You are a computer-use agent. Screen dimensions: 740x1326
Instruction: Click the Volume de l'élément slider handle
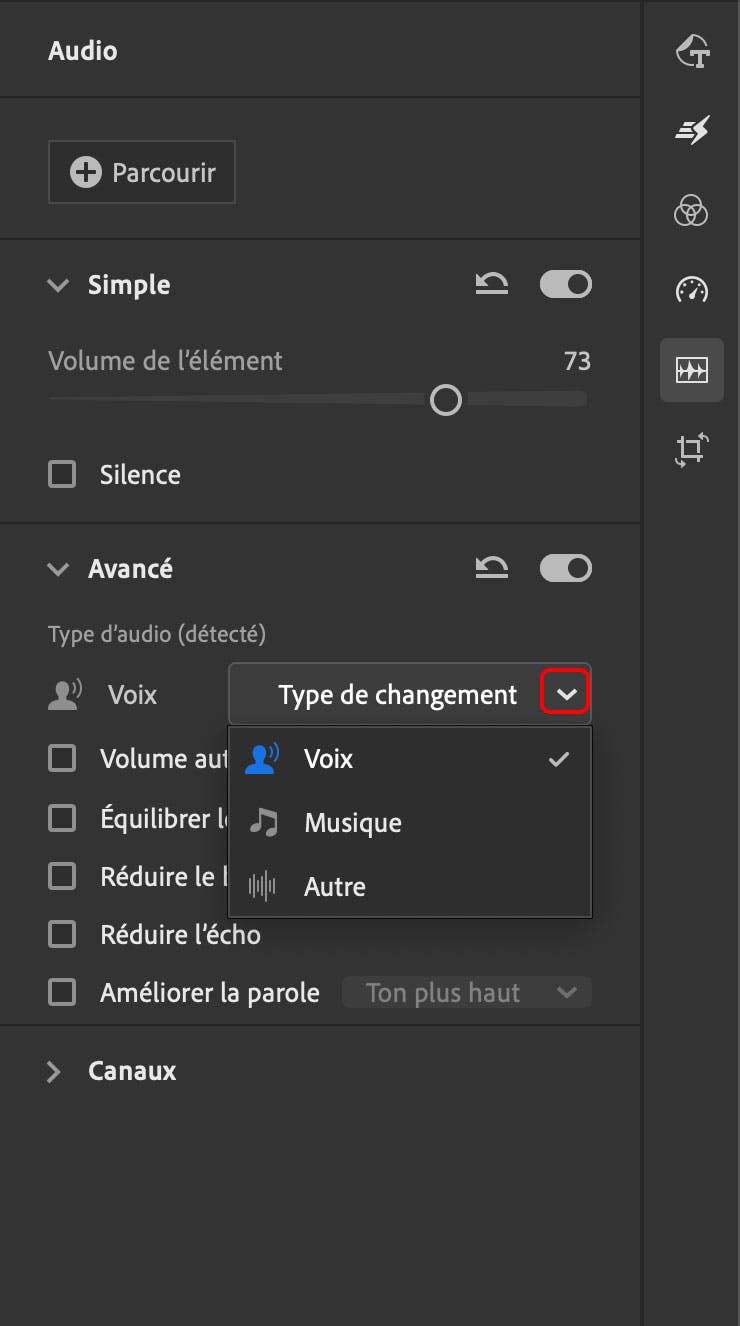[446, 401]
